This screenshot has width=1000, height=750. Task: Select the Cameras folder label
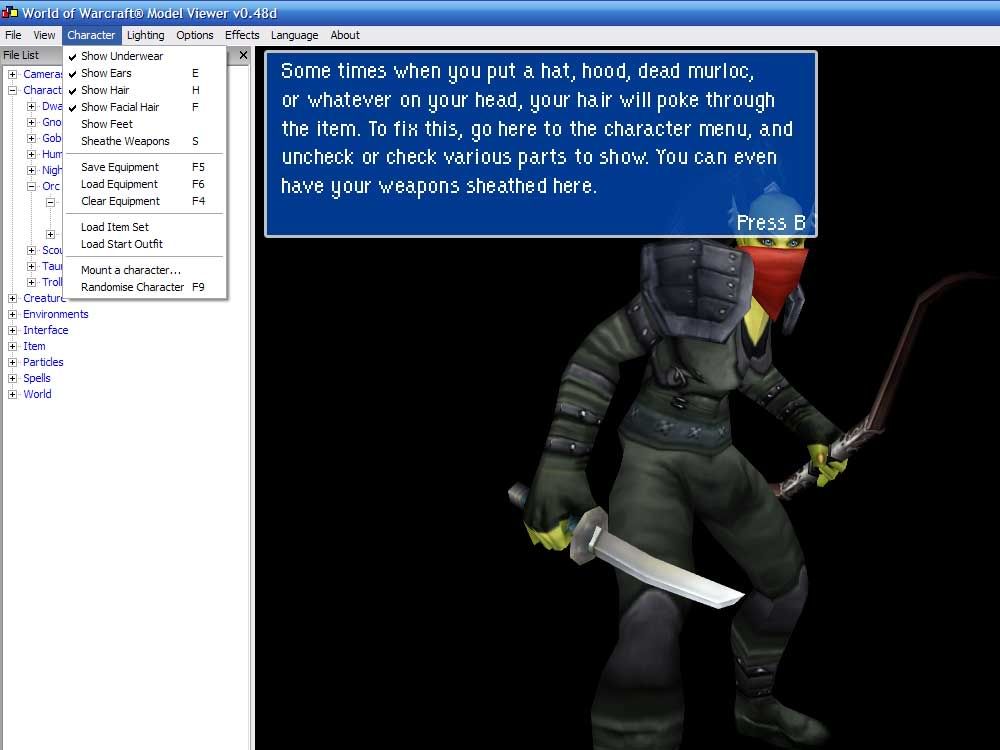coord(42,74)
